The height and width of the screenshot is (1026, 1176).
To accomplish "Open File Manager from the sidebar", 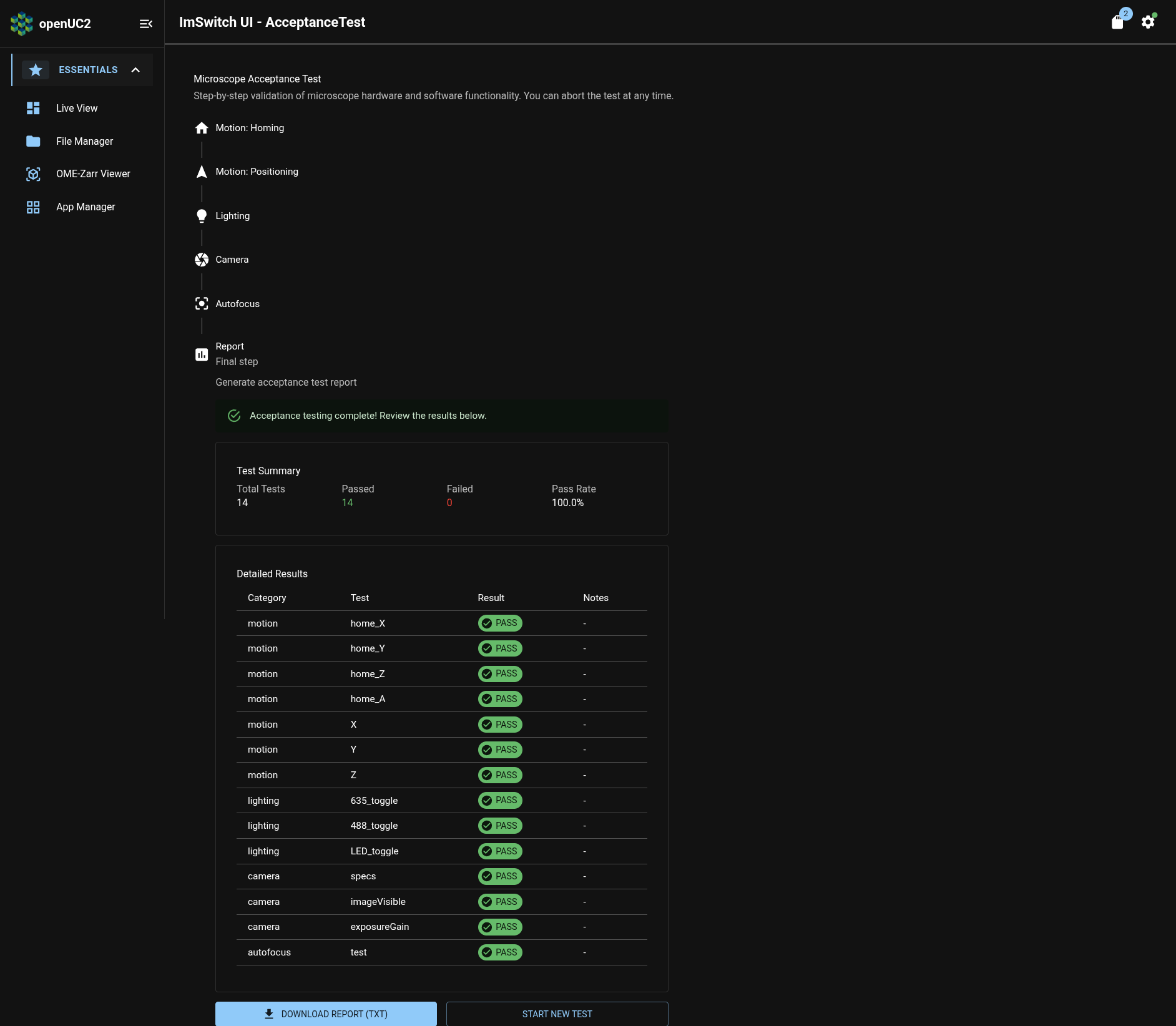I will 84,141.
